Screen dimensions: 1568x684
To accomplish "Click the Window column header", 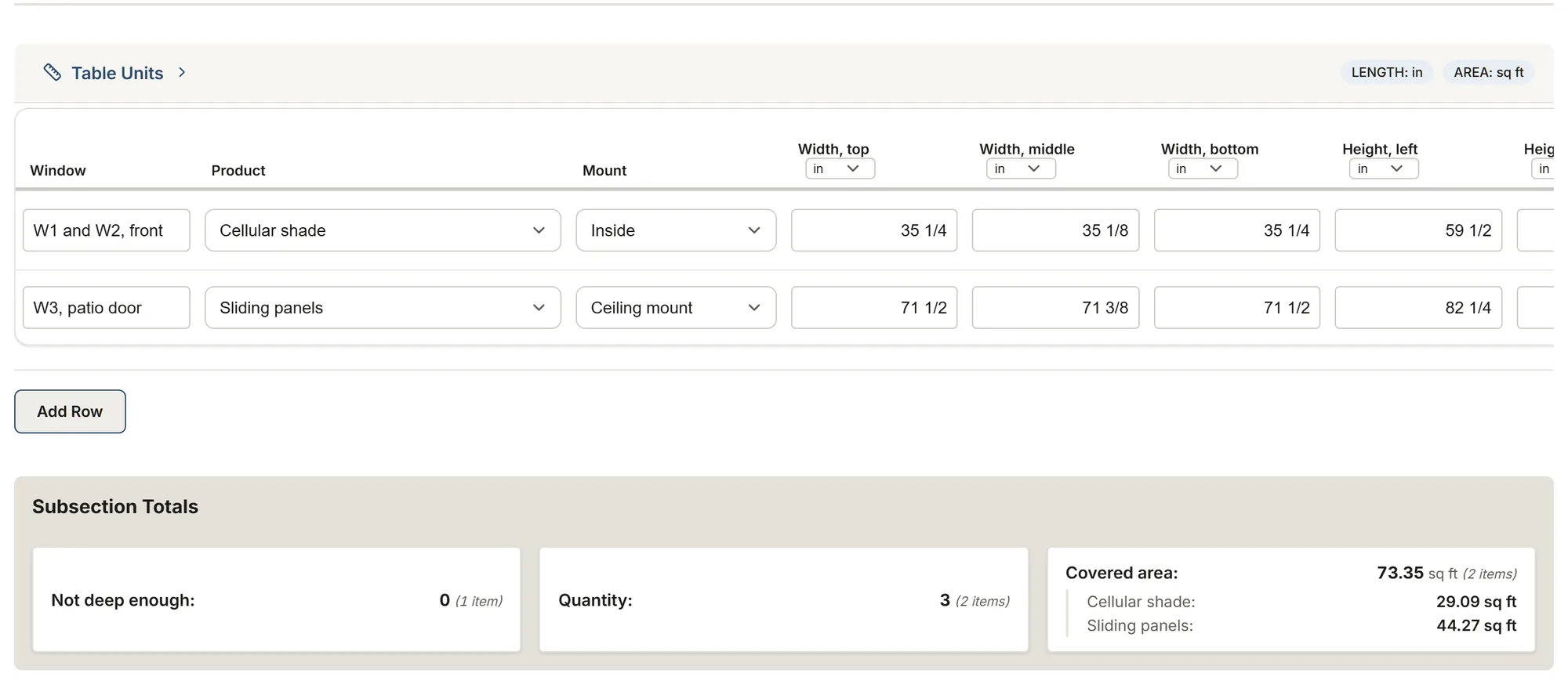I will click(x=58, y=170).
